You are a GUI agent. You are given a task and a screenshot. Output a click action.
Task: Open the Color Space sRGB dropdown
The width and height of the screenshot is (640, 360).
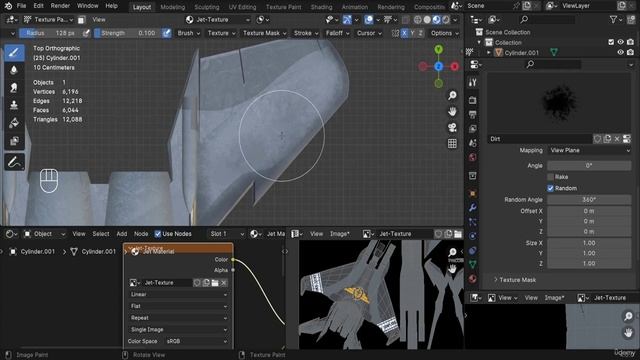coord(196,341)
